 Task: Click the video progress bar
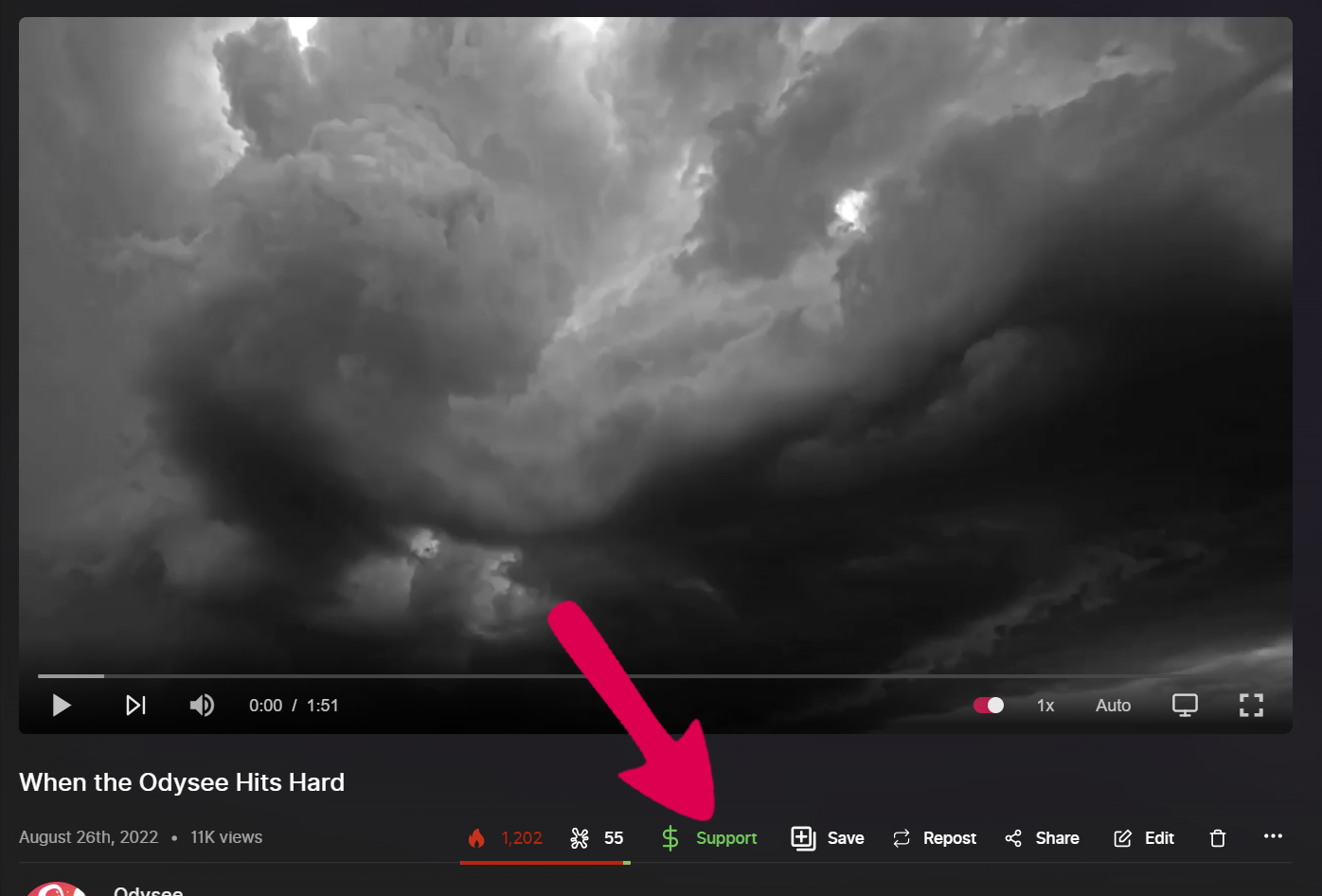pyautogui.click(x=655, y=676)
